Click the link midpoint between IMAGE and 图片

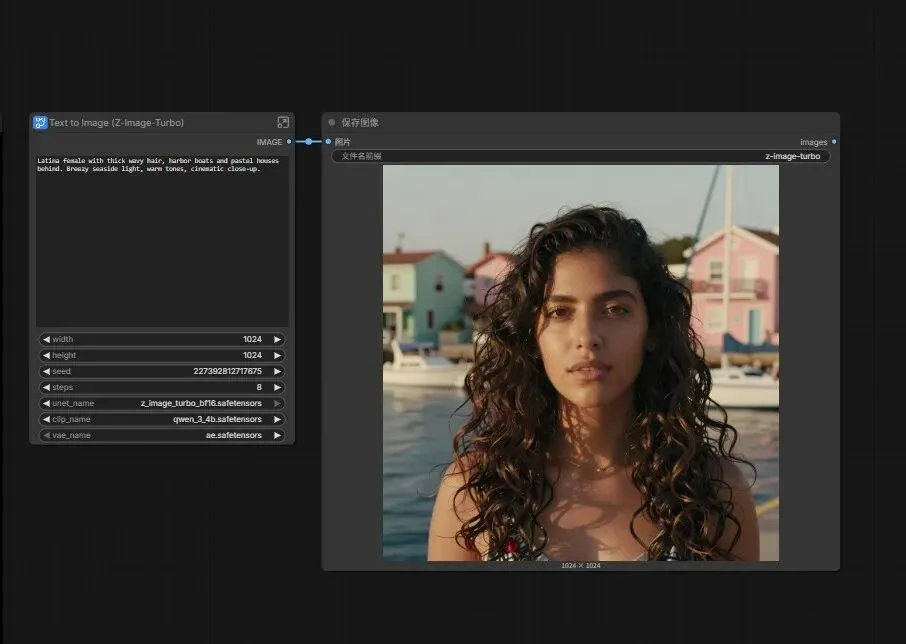point(309,142)
